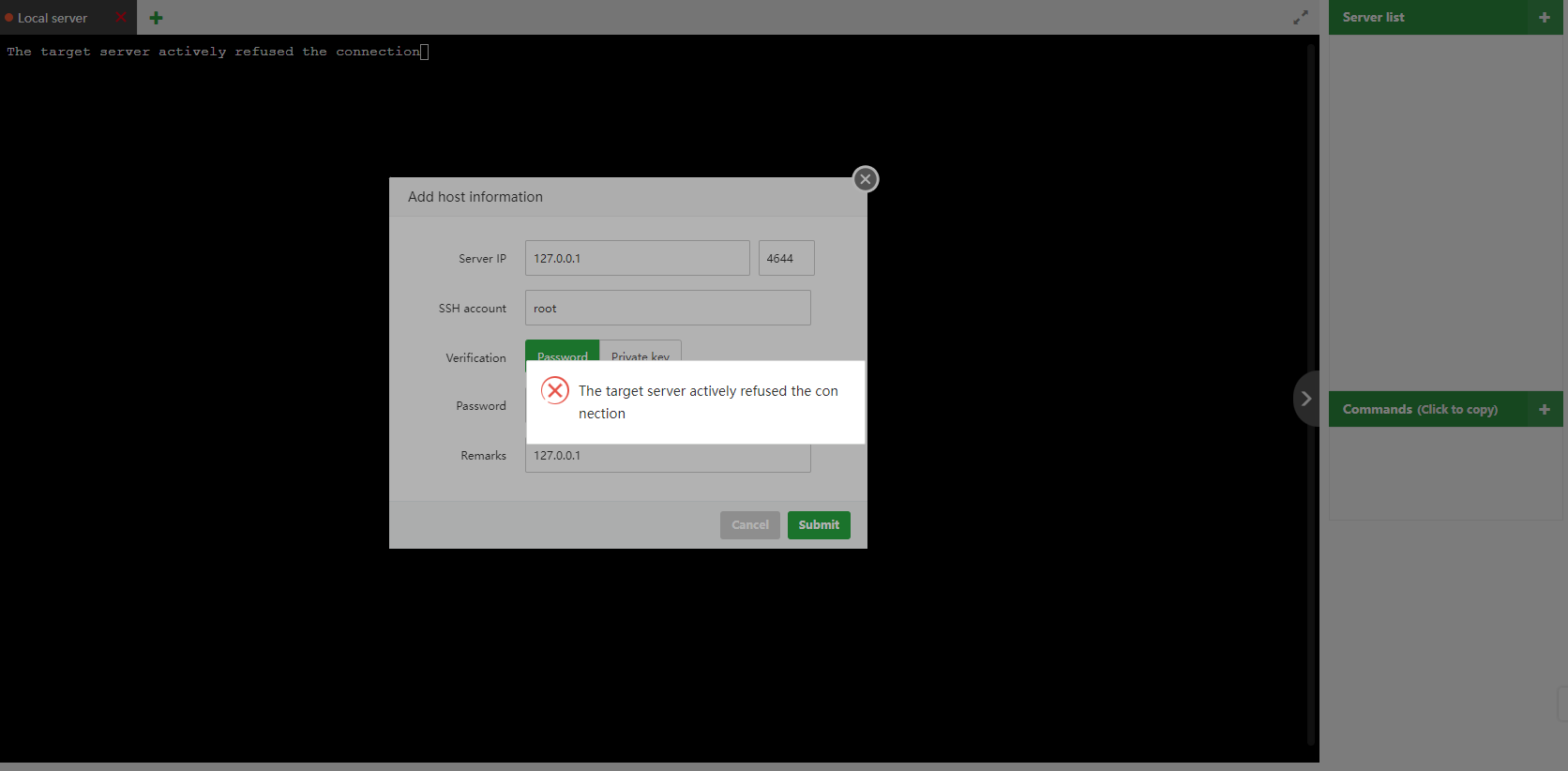
Task: Click the Server list panel header
Action: 1446,17
